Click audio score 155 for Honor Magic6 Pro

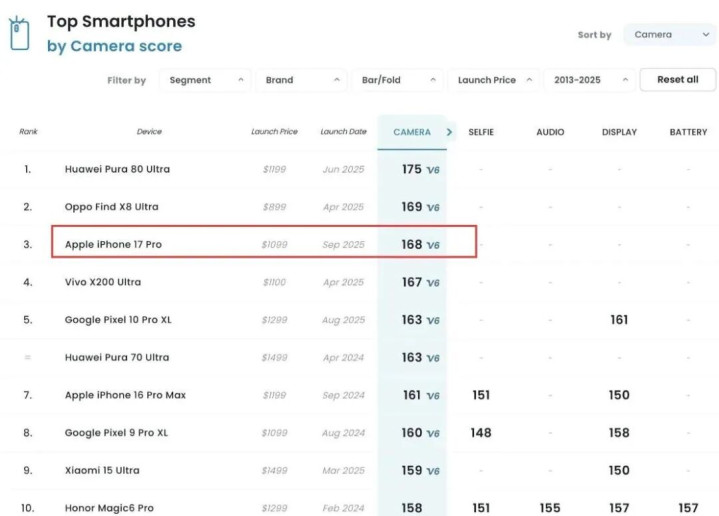550,508
